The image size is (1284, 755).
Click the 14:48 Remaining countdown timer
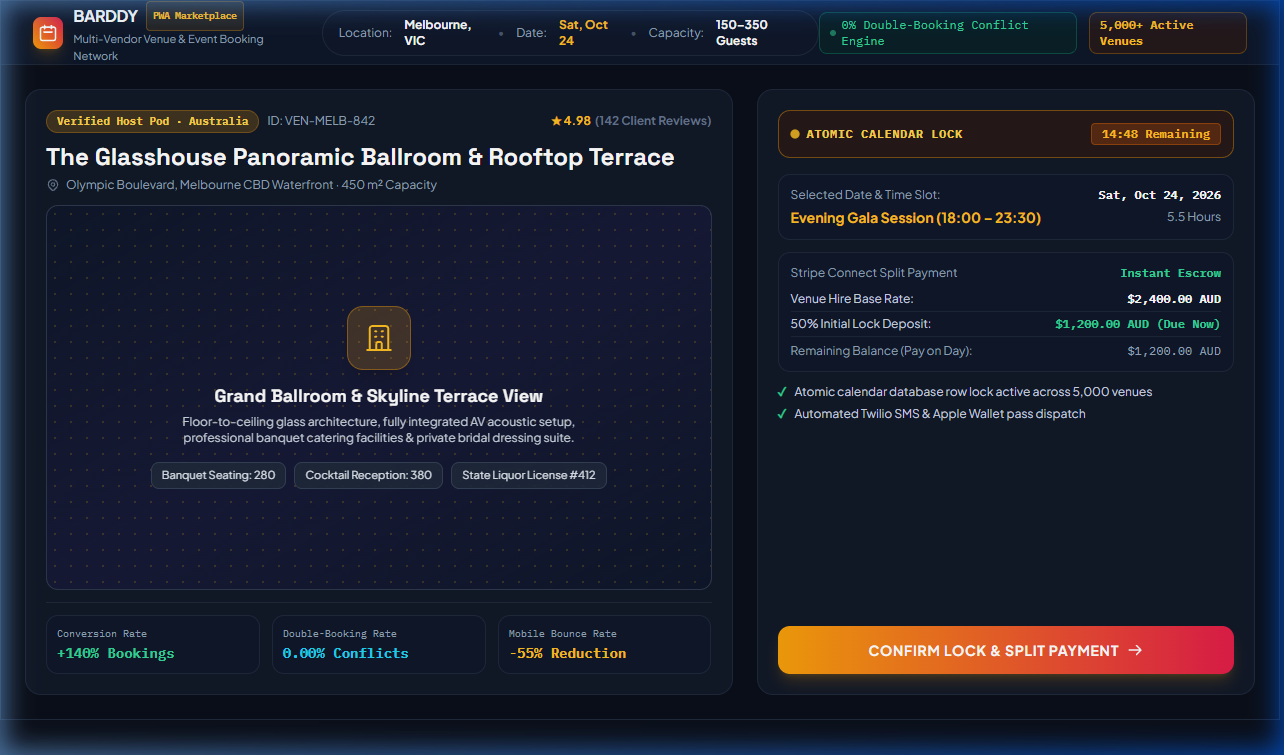pyautogui.click(x=1156, y=134)
